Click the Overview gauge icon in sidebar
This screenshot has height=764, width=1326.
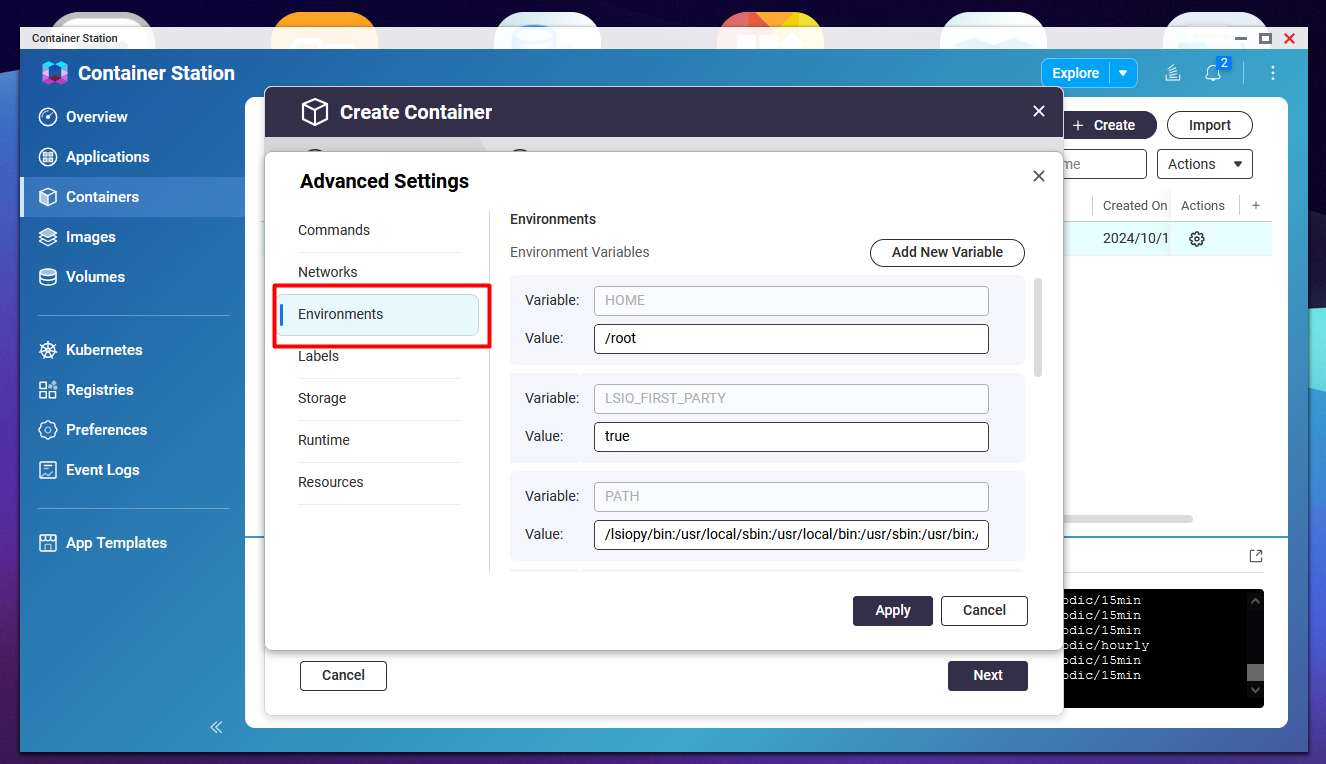coord(48,117)
